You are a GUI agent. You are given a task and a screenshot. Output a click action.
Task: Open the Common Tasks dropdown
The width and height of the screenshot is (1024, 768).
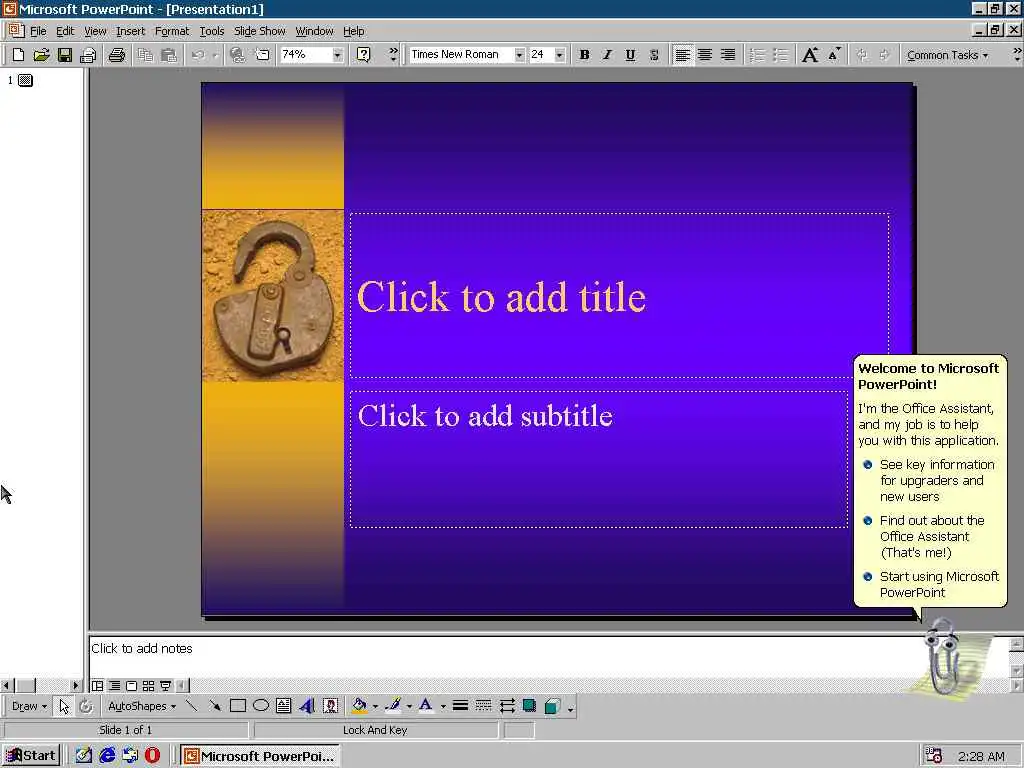(x=947, y=55)
